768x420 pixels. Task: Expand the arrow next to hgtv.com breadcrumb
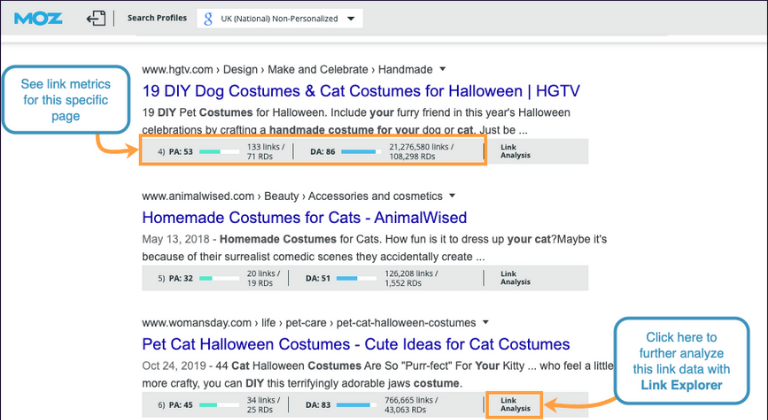coord(443,69)
